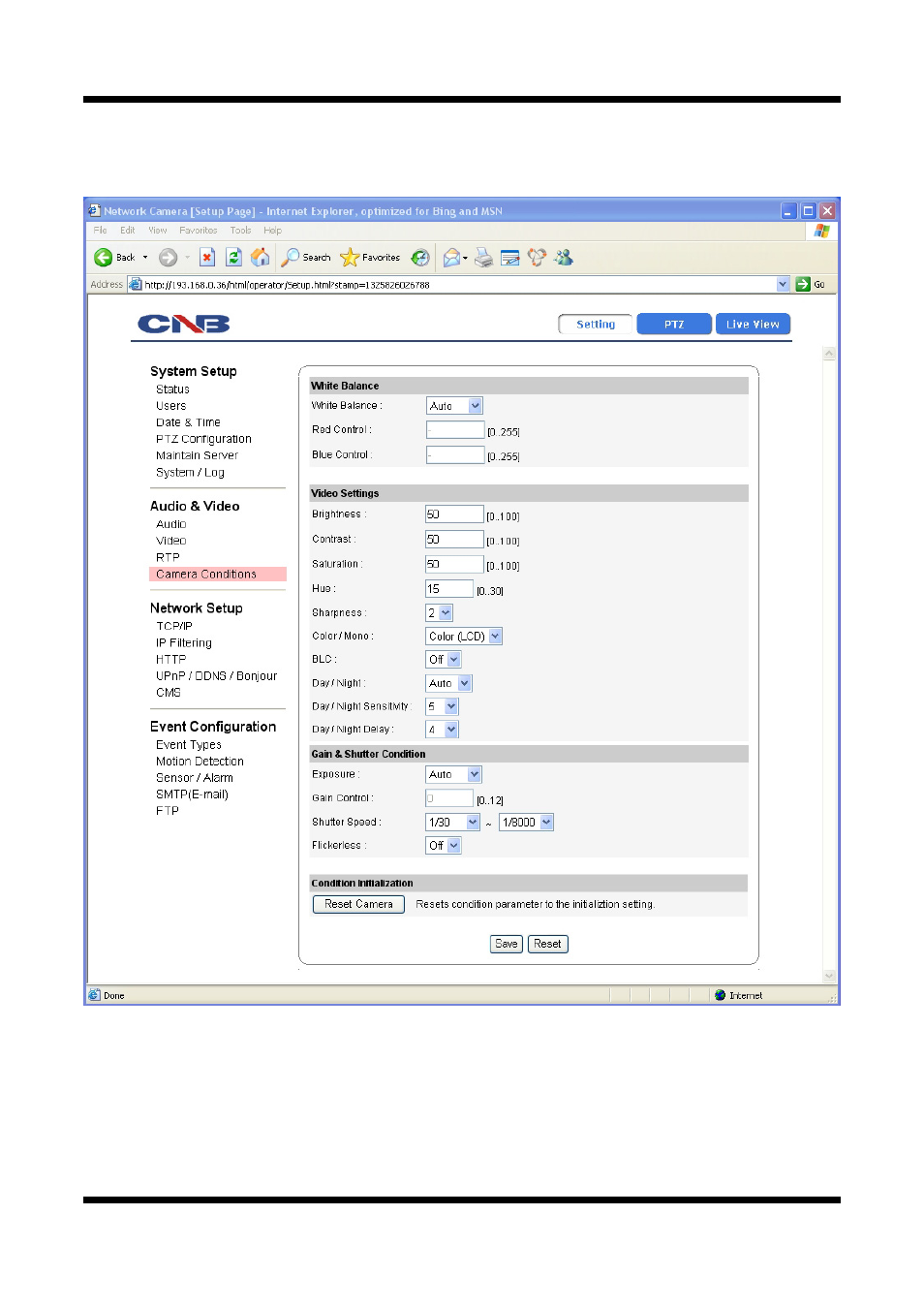Open the Sharpness dropdown
The height and width of the screenshot is (1308, 924).
[439, 613]
